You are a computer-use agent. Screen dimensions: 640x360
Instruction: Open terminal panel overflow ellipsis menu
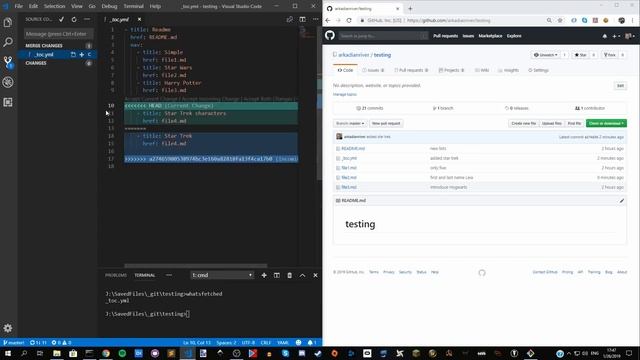[x=169, y=275]
